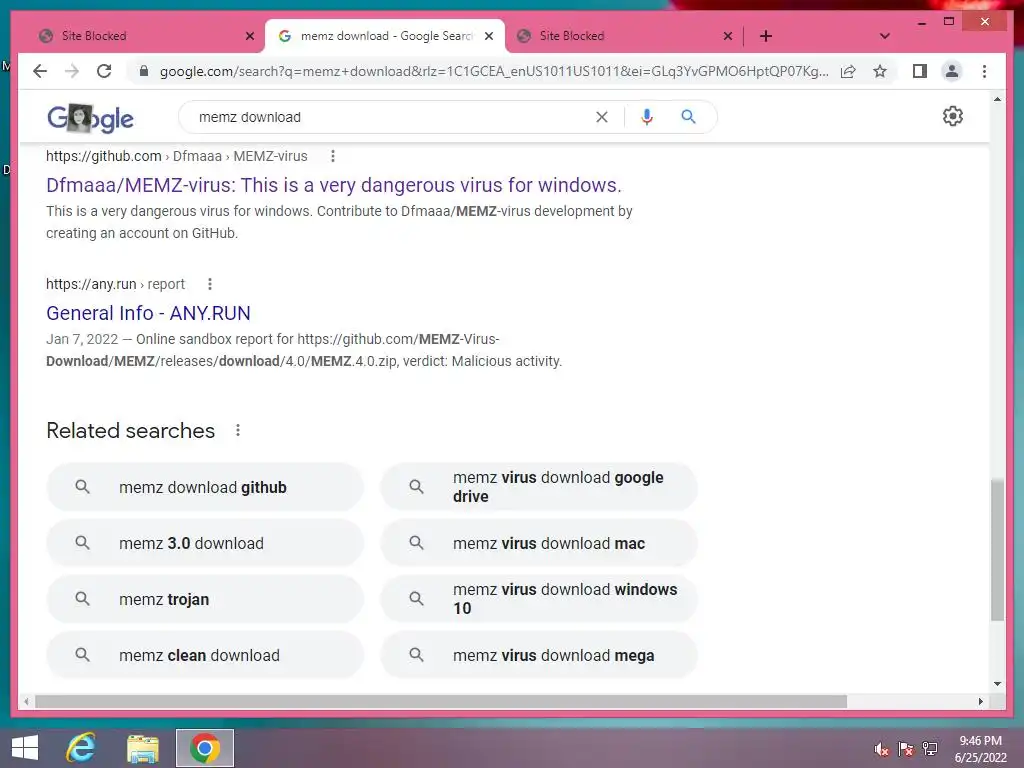Share this page from address bar
Screen dimensions: 1024x768
click(848, 71)
